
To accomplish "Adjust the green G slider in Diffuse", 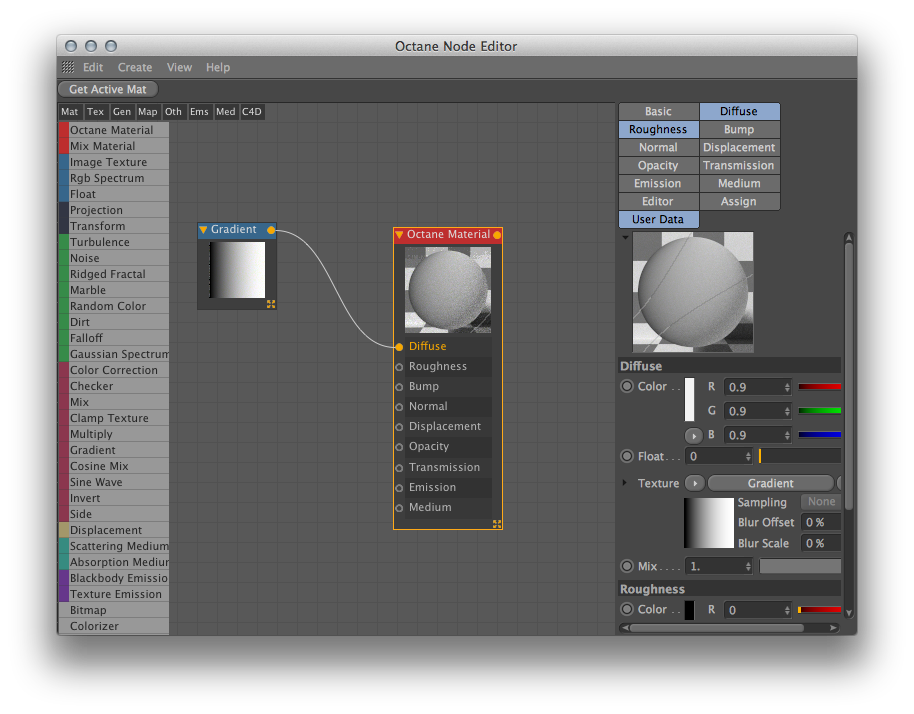I will (x=819, y=411).
